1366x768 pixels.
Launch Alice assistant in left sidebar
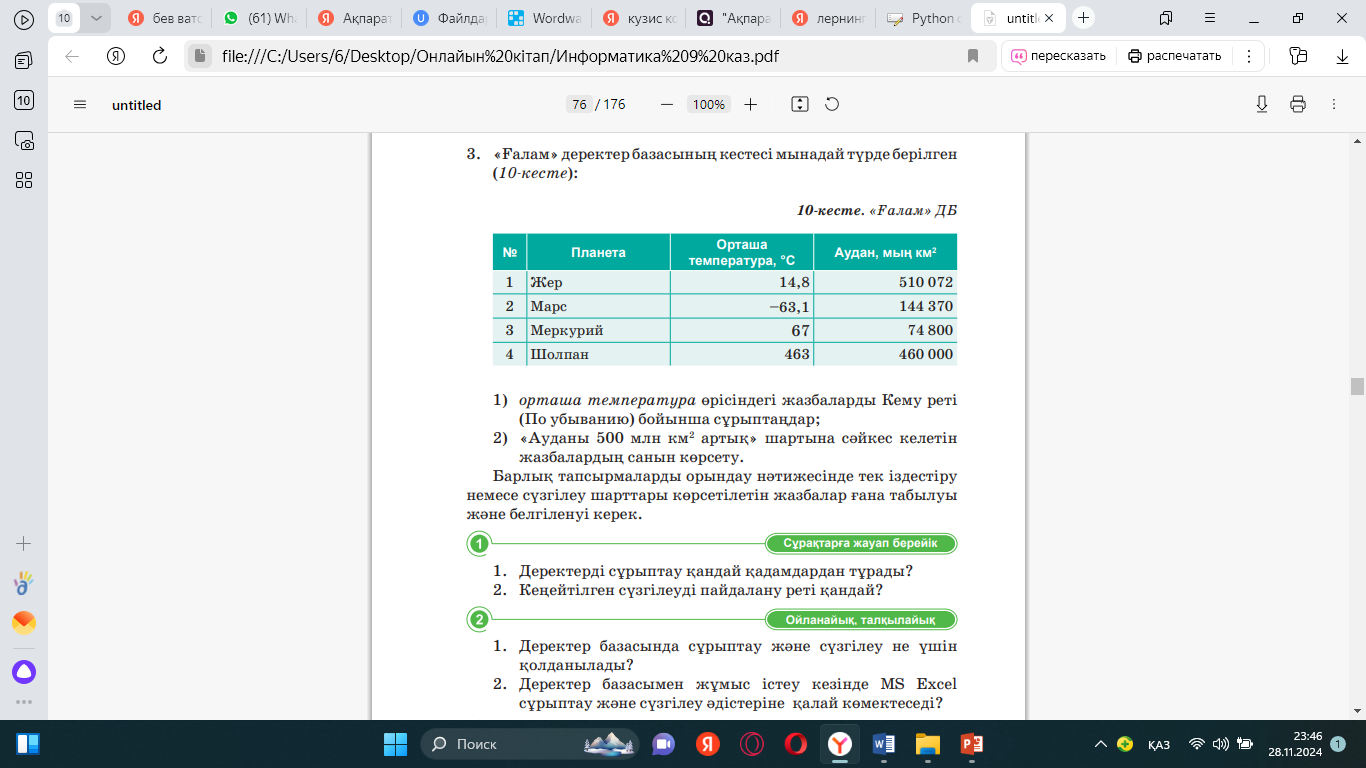[x=24, y=672]
